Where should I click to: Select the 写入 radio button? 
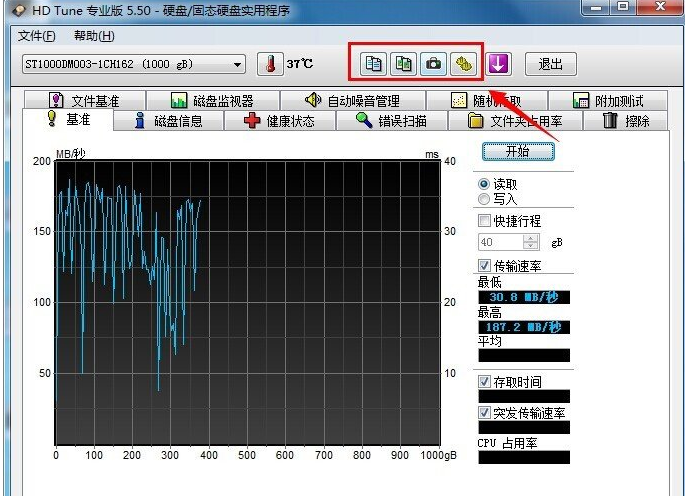(485, 199)
